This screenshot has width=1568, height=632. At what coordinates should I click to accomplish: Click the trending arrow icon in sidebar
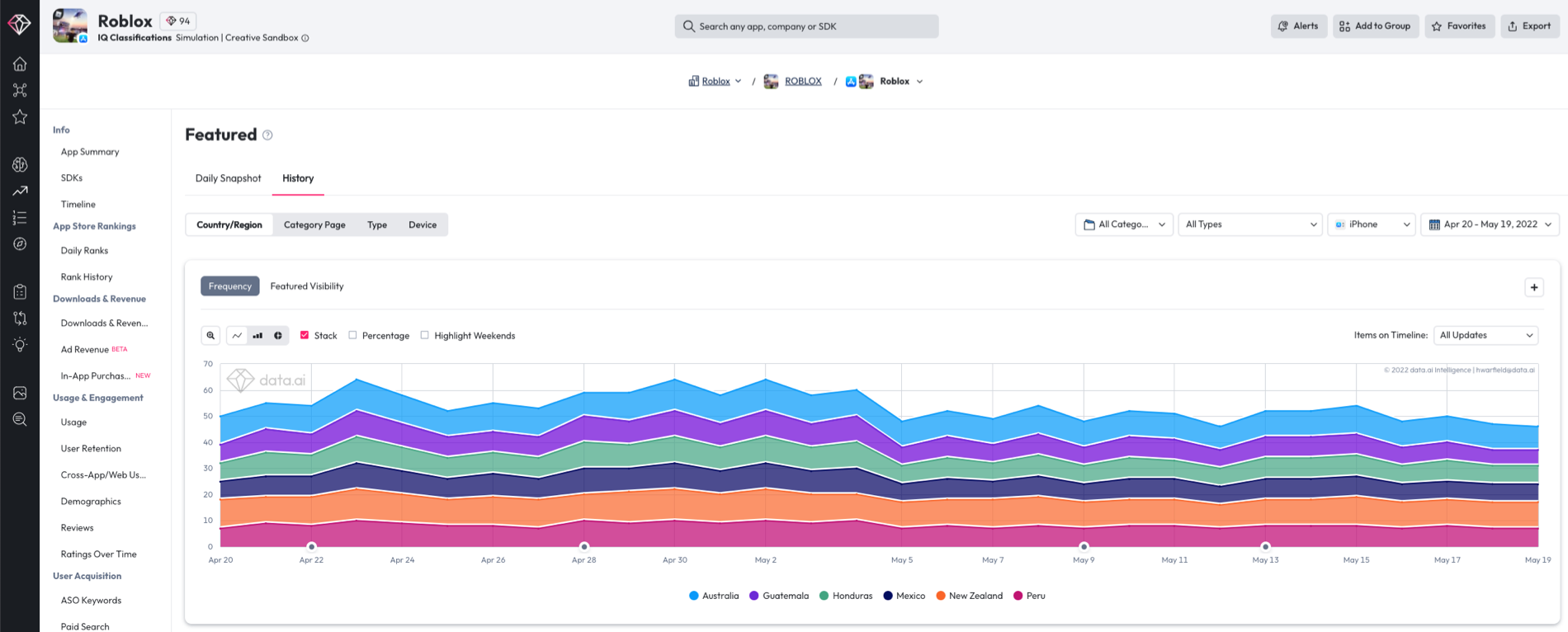[x=20, y=191]
